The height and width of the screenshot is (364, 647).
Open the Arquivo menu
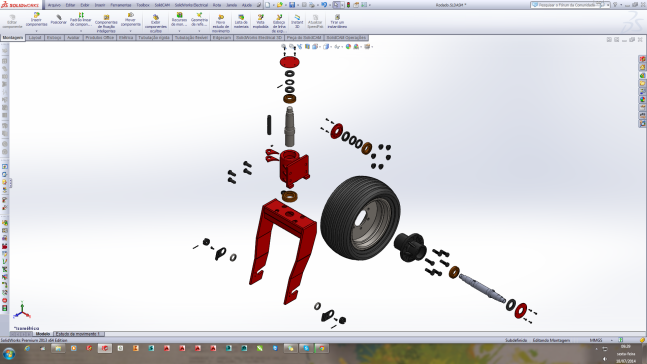(x=54, y=5)
